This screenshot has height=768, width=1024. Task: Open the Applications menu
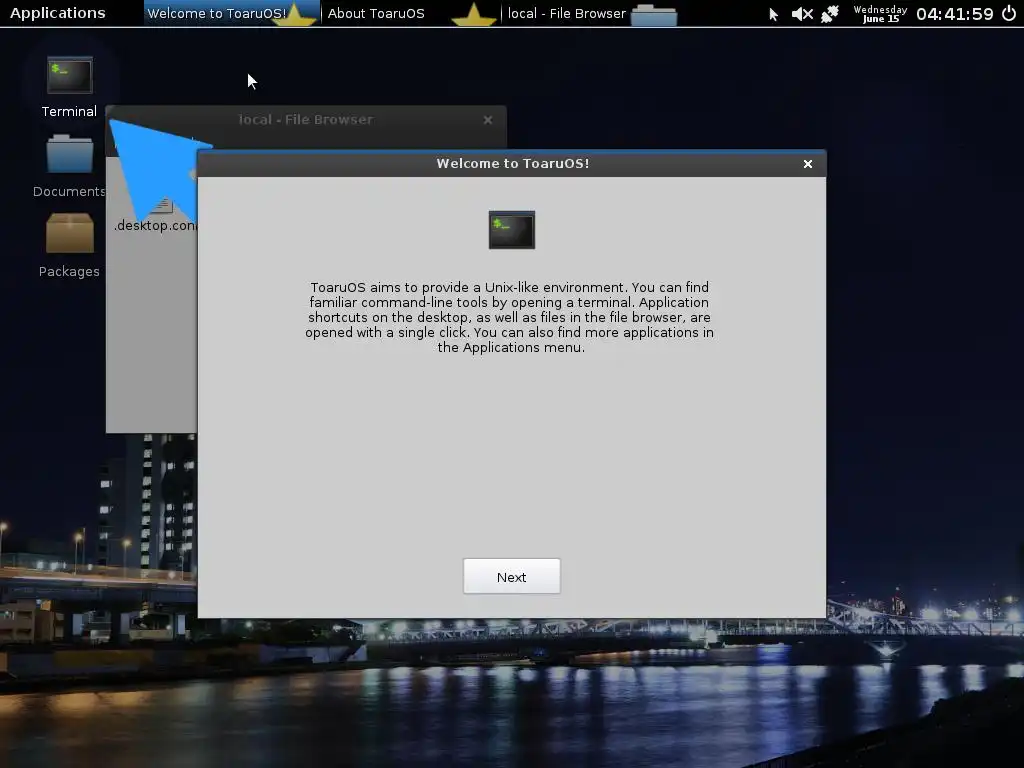(57, 13)
